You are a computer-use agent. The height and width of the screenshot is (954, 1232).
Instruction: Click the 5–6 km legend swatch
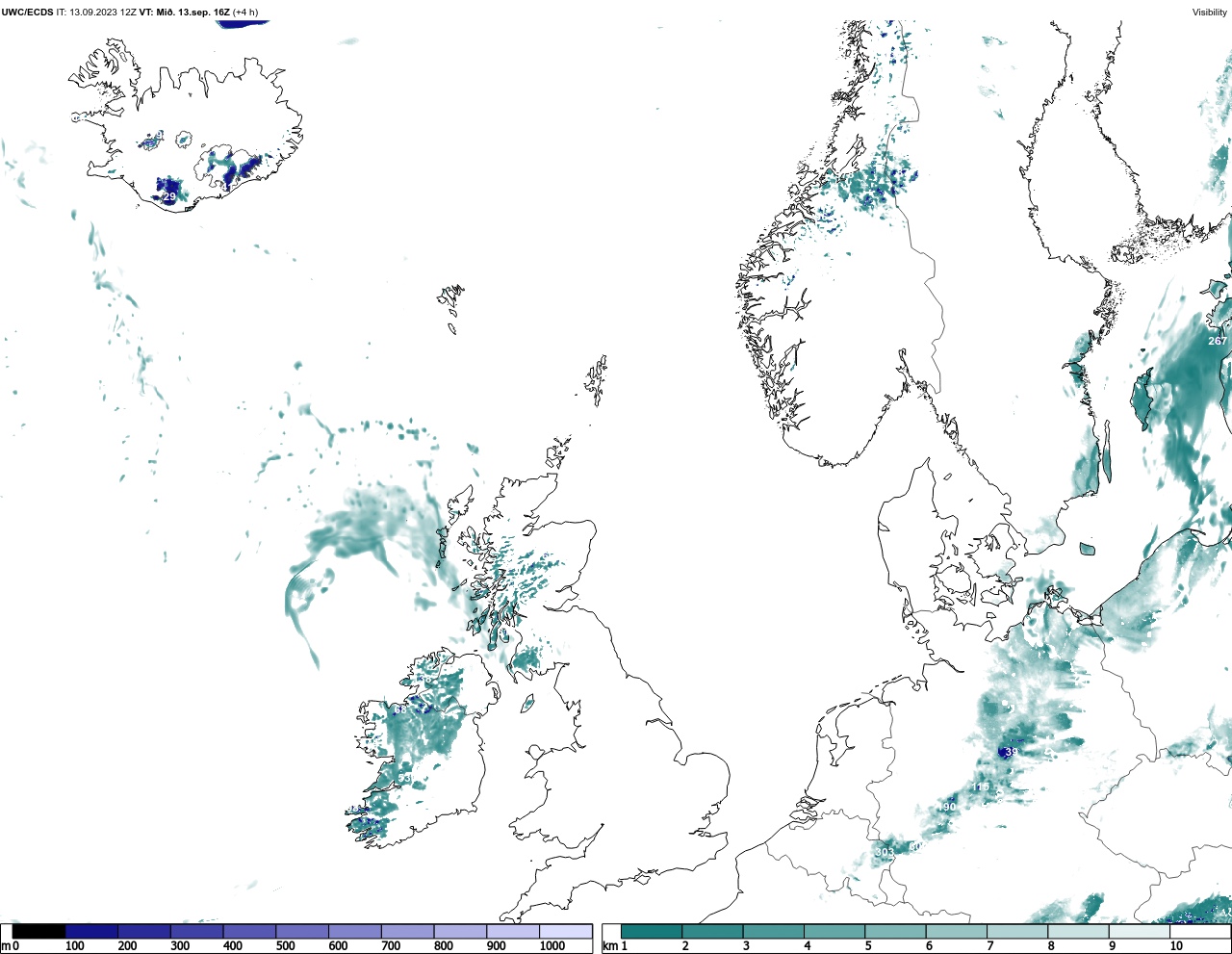(896, 931)
